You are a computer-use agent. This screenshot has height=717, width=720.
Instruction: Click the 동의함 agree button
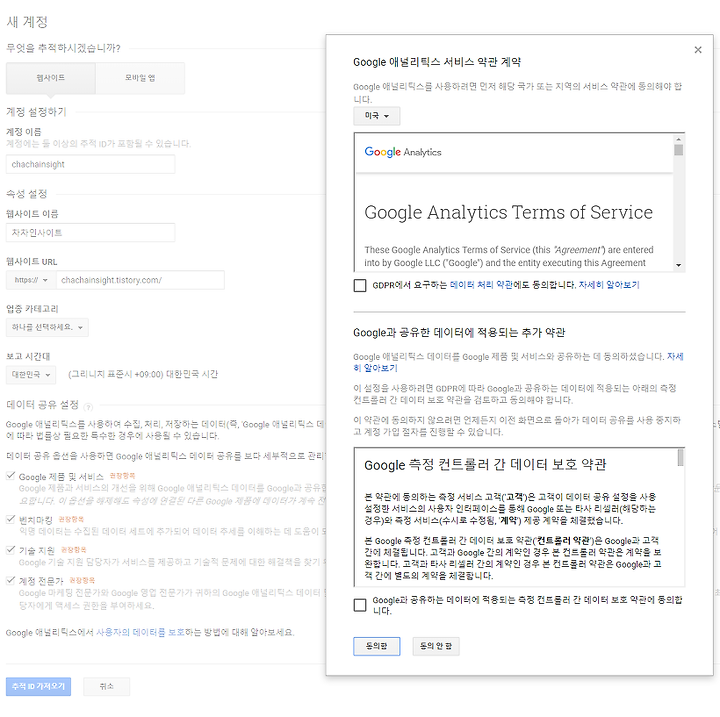tap(377, 646)
